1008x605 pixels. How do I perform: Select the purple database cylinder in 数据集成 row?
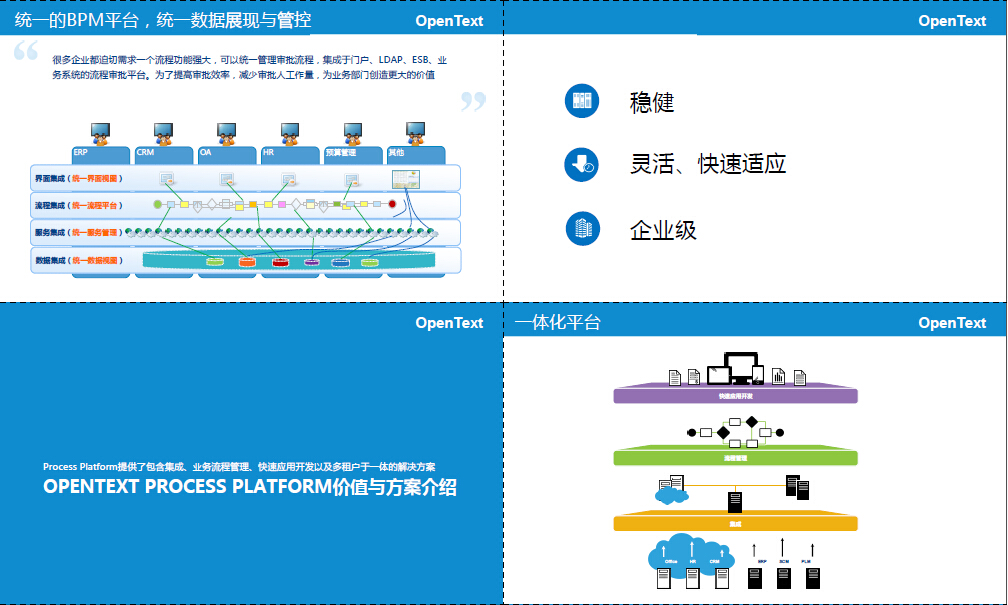coord(312,262)
